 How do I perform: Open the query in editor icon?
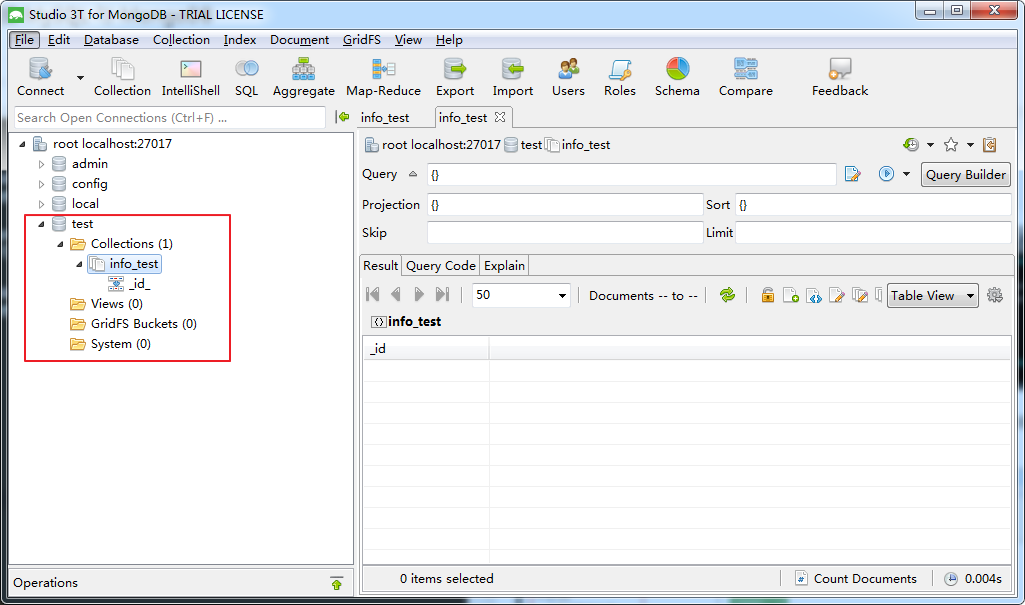pos(852,174)
